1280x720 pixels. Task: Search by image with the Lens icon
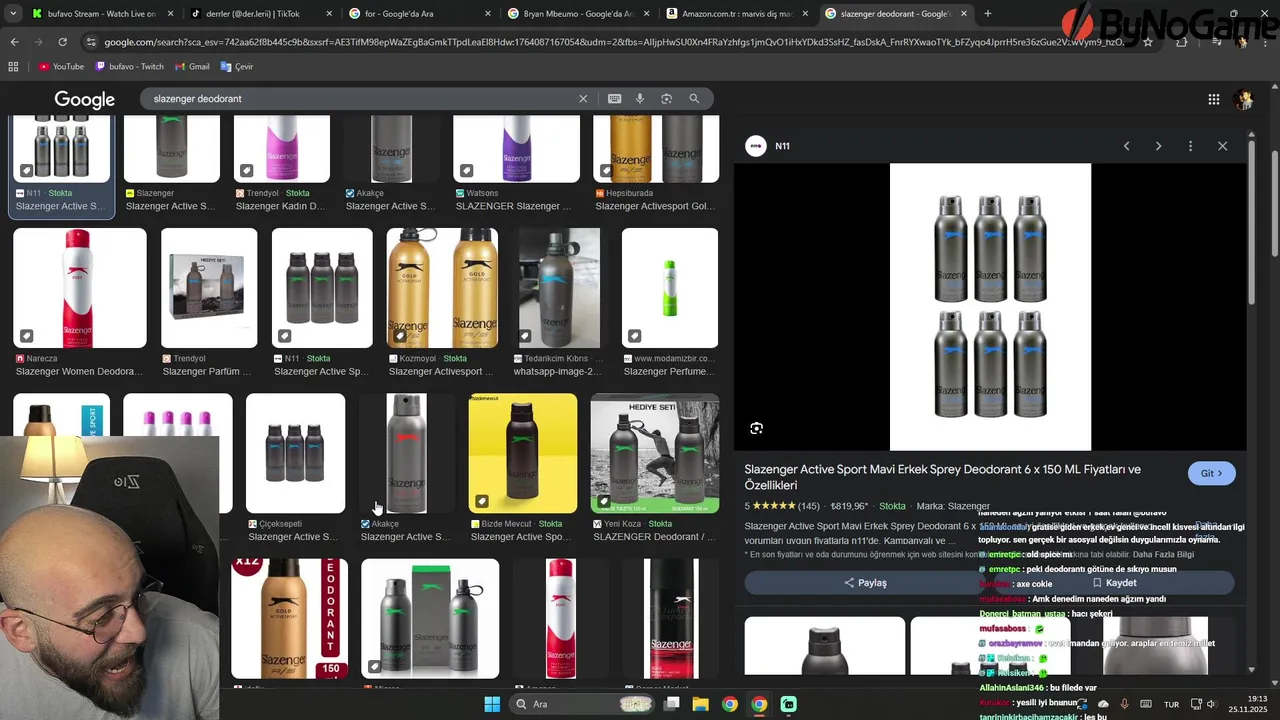coord(666,99)
